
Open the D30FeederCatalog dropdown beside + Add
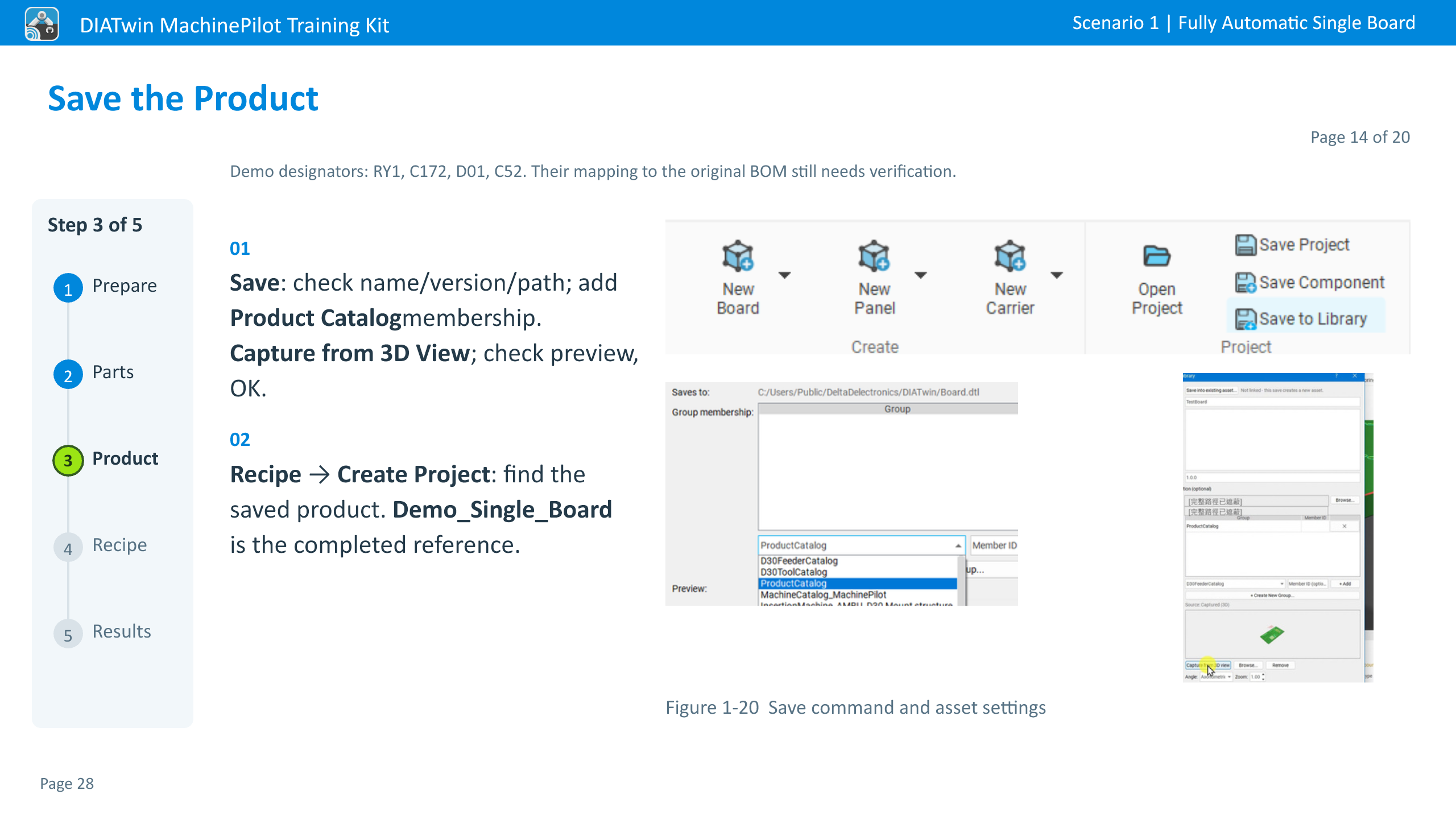point(1235,584)
